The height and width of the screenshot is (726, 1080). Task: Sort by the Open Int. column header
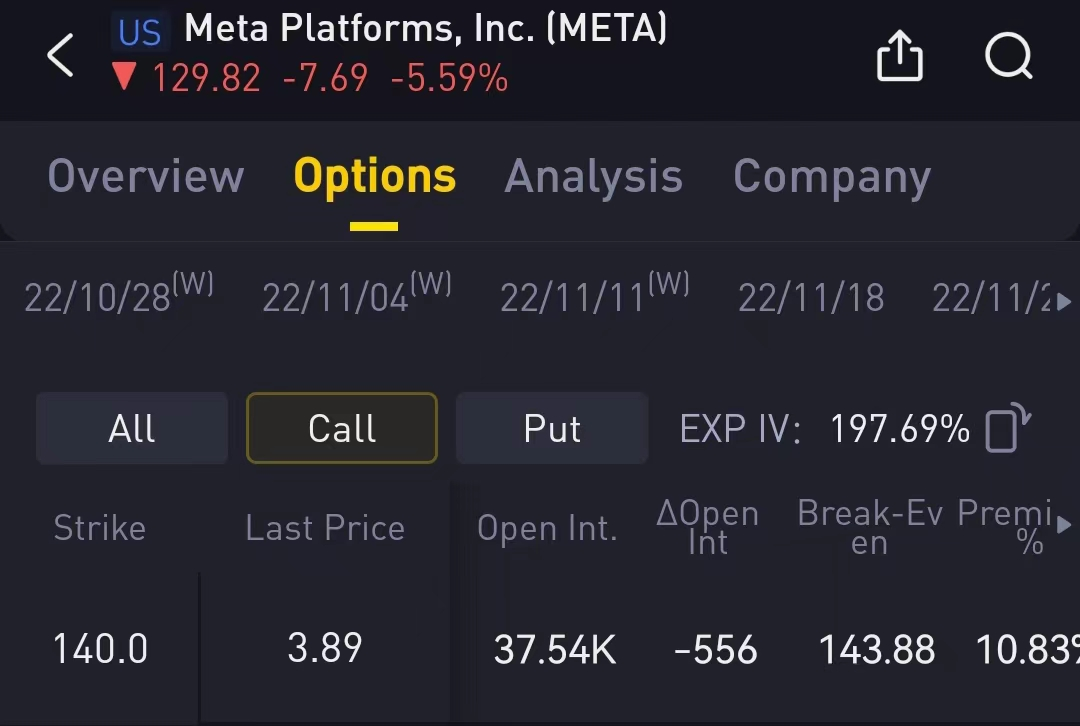click(547, 528)
